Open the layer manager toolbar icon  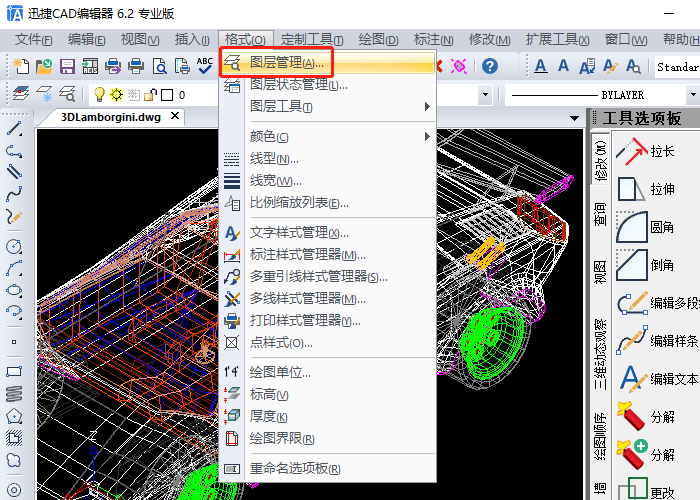pyautogui.click(x=21, y=94)
